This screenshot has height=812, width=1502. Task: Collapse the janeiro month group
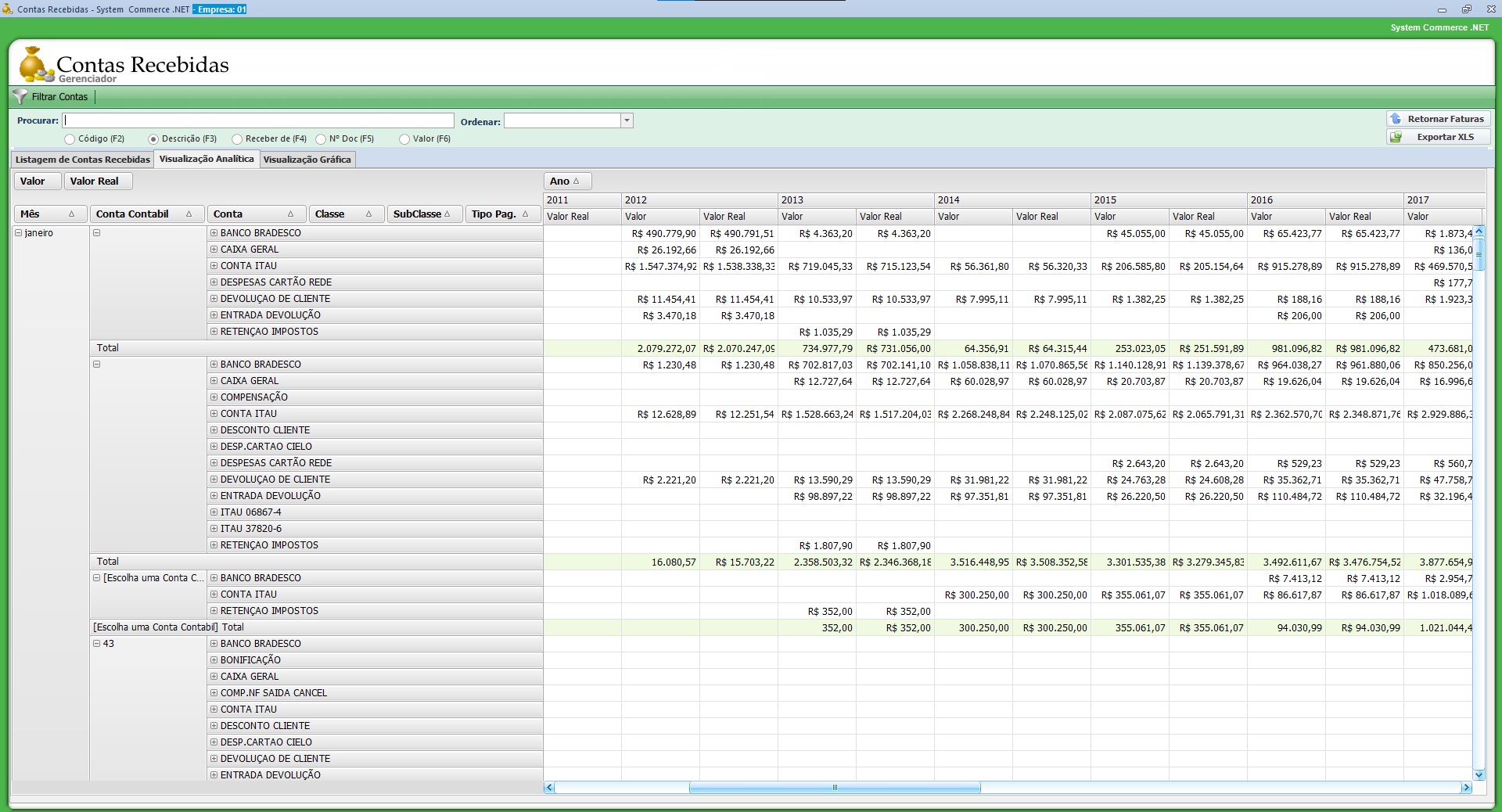click(x=19, y=233)
